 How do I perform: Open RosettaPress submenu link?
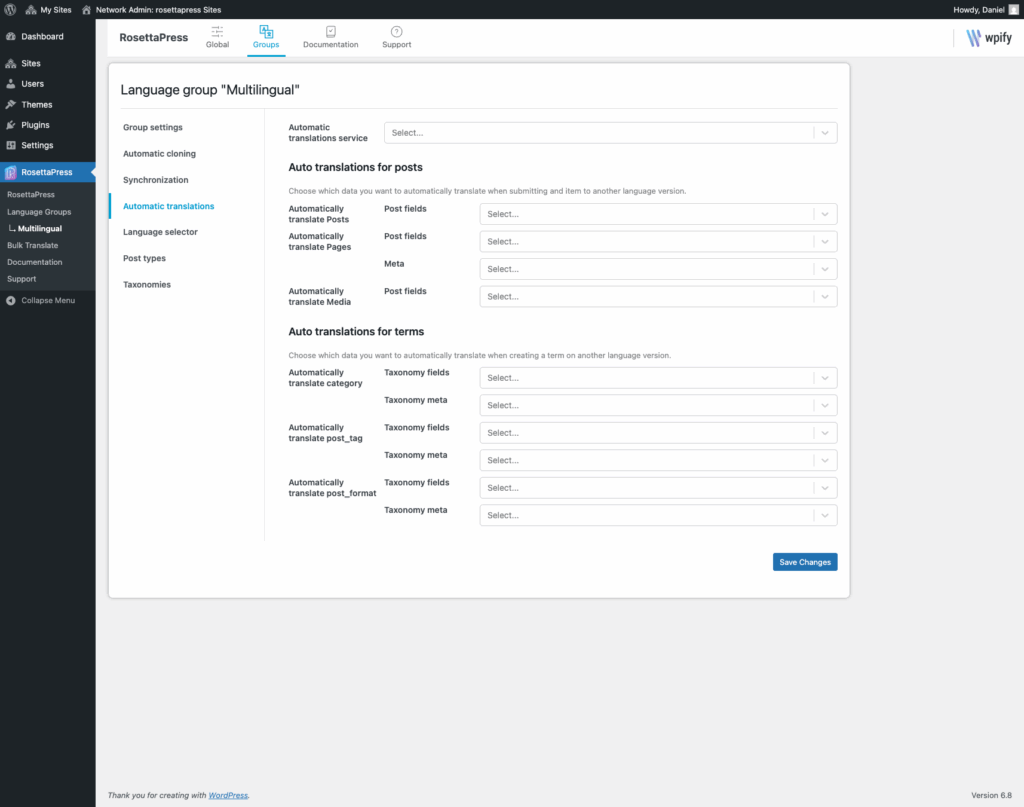[31, 195]
